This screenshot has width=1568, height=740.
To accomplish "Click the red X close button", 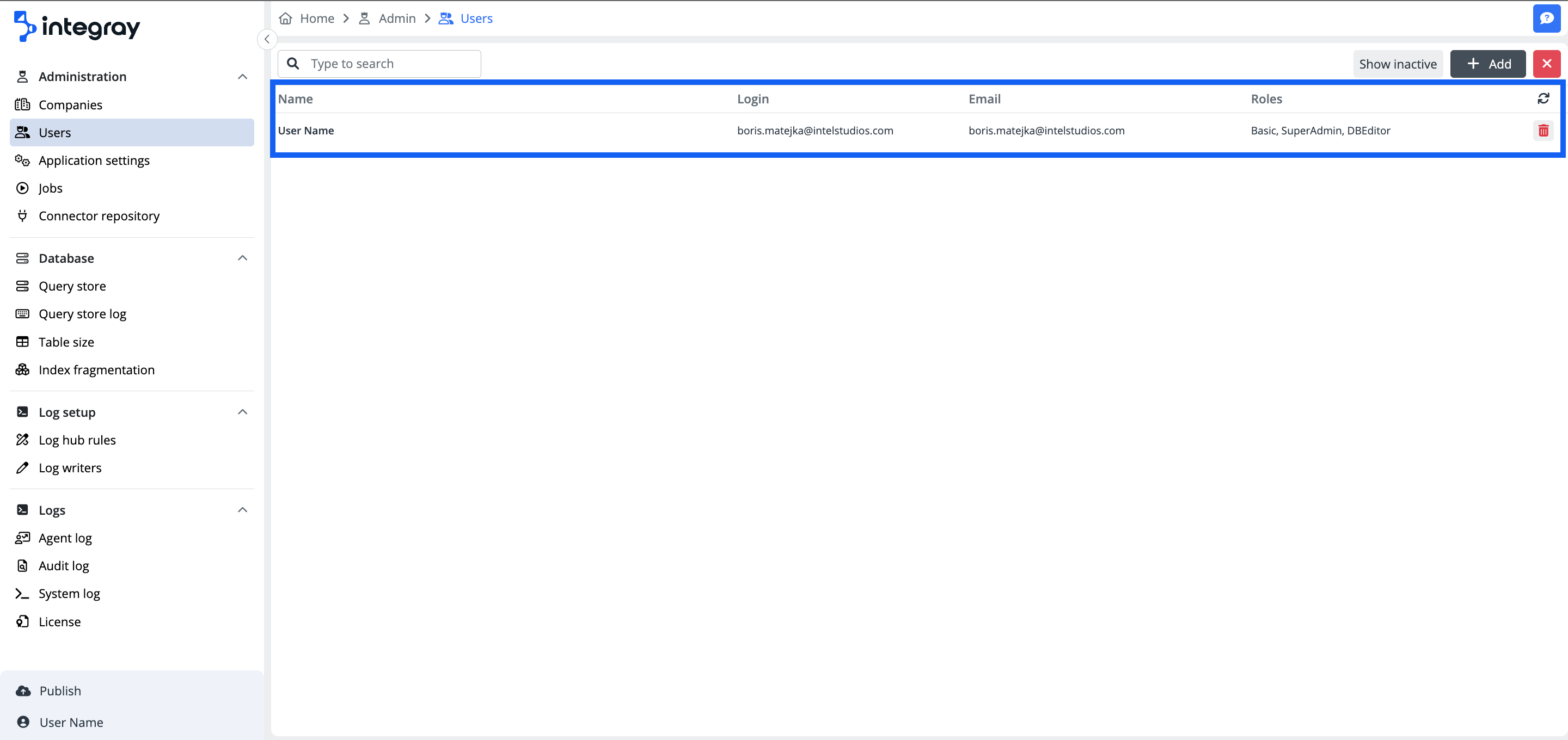I will (x=1546, y=64).
